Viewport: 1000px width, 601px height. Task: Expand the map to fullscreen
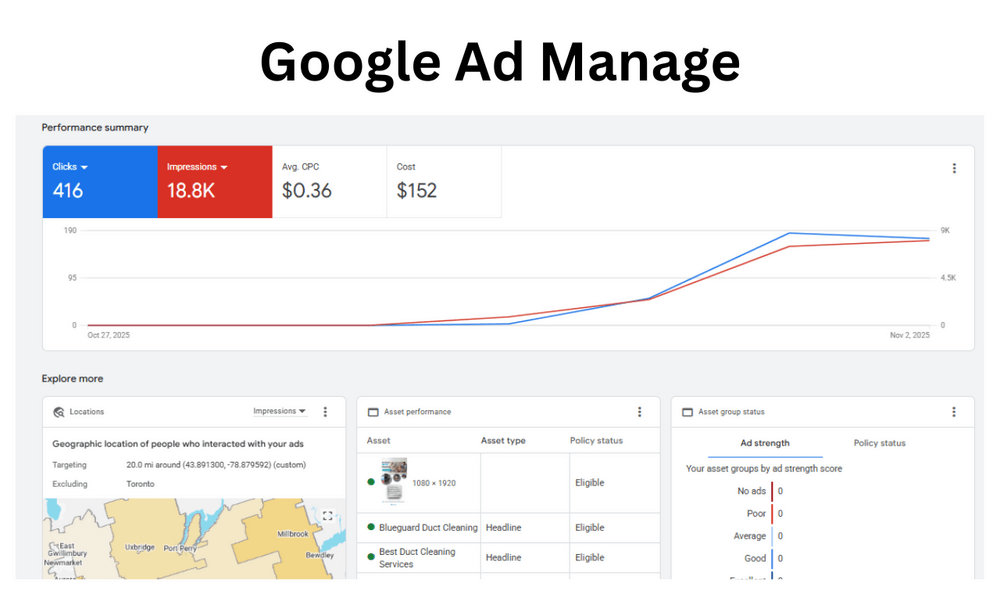pos(327,516)
